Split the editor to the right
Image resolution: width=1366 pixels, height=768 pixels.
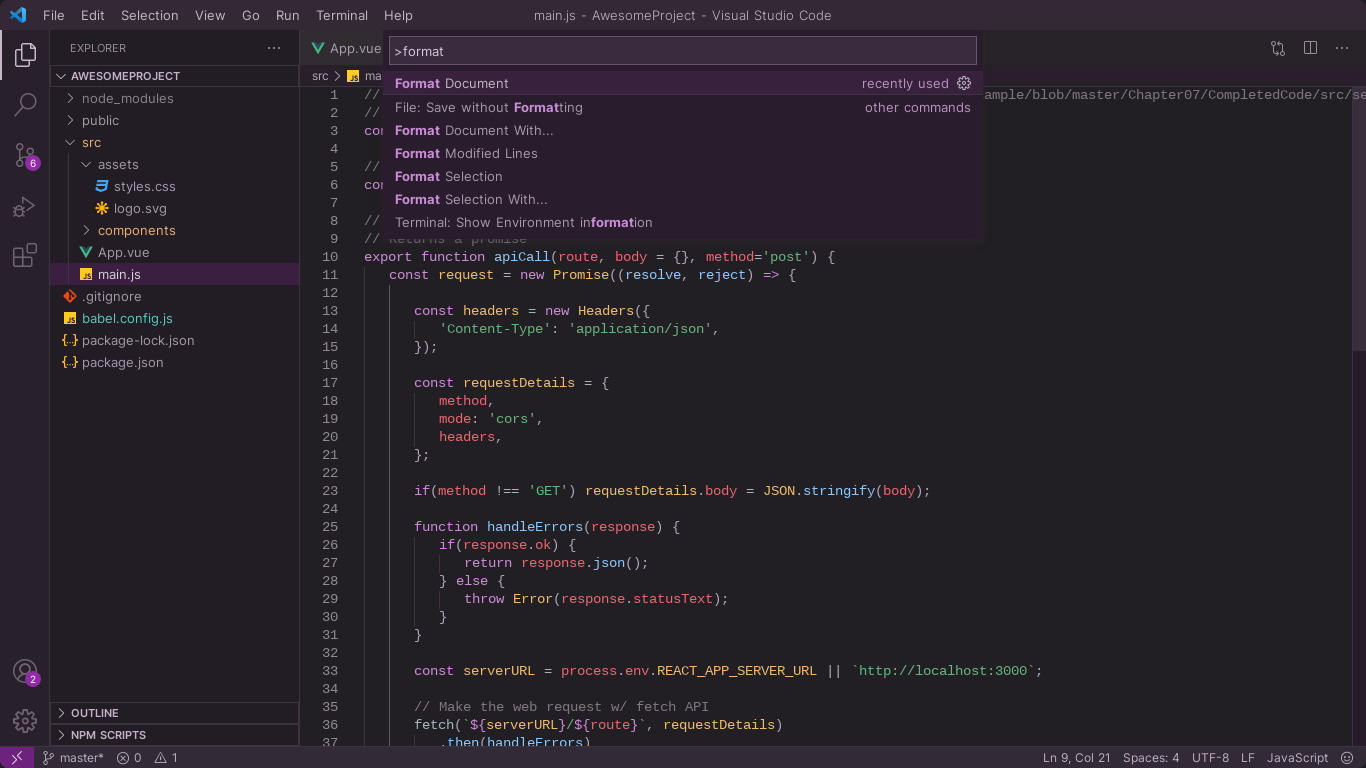(x=1310, y=48)
